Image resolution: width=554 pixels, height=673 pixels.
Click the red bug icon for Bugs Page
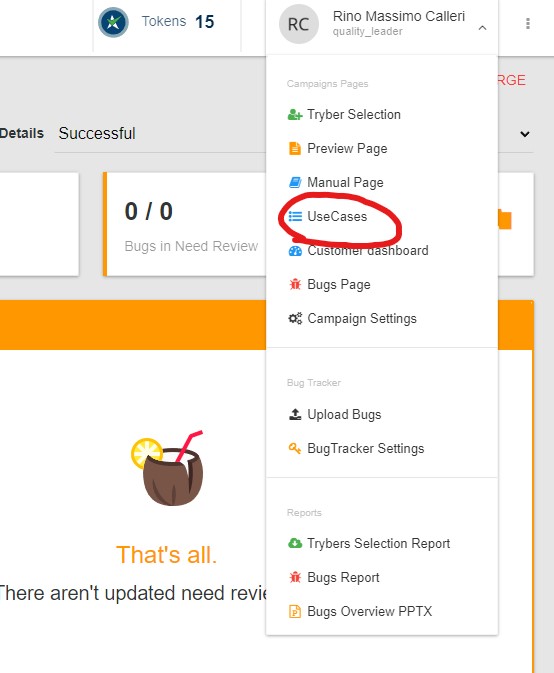295,284
